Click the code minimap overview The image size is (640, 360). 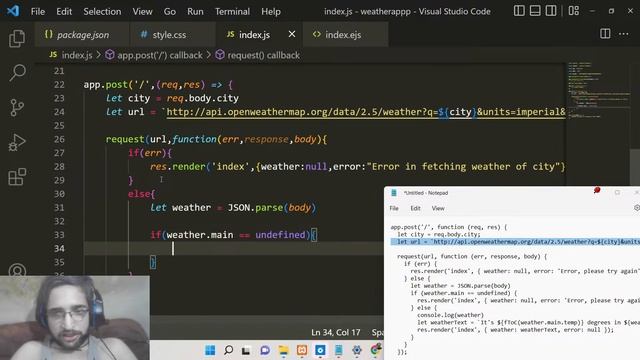598,91
